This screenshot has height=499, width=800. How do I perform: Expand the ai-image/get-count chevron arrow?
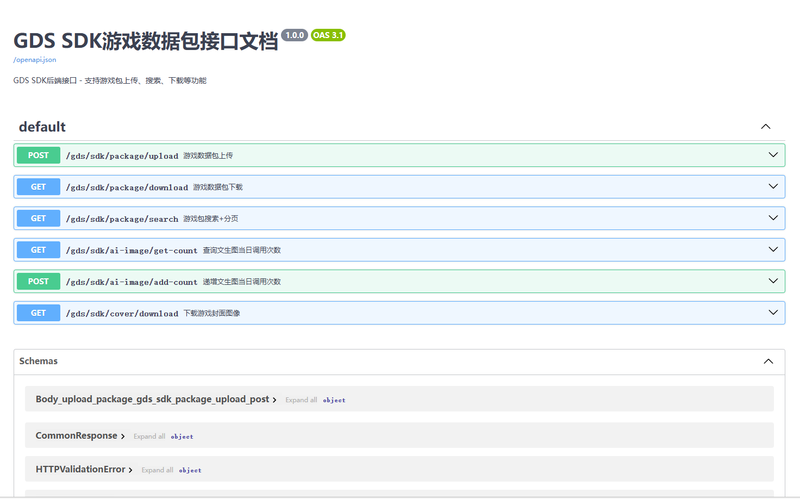pos(773,250)
